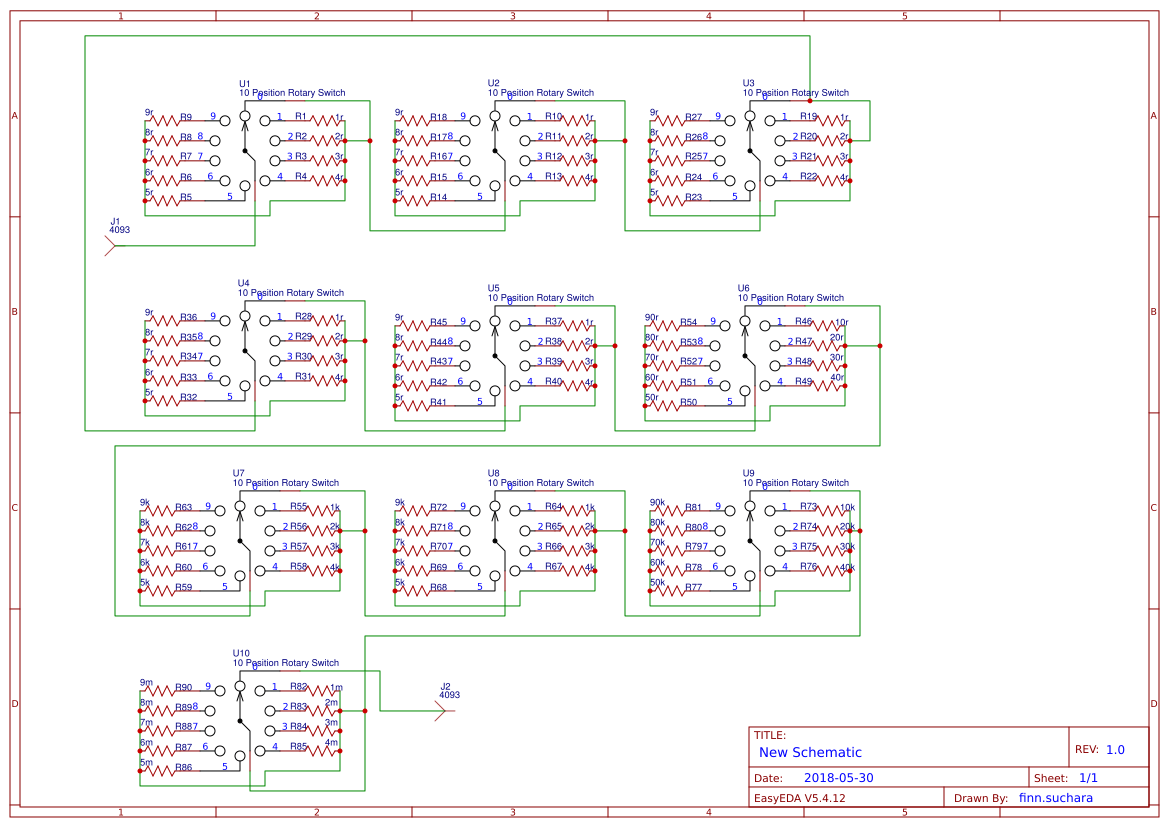Select resistor label R27
The height and width of the screenshot is (827, 1169).
(693, 117)
